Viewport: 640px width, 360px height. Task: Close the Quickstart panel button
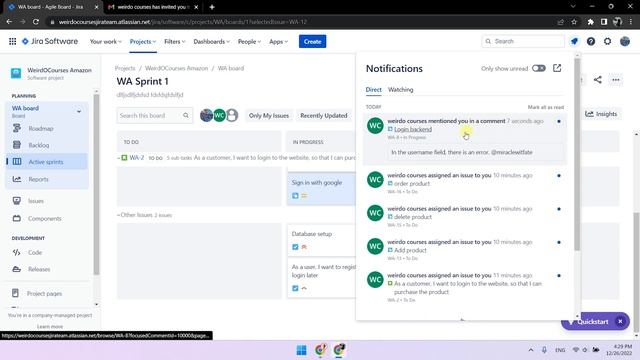(620, 322)
